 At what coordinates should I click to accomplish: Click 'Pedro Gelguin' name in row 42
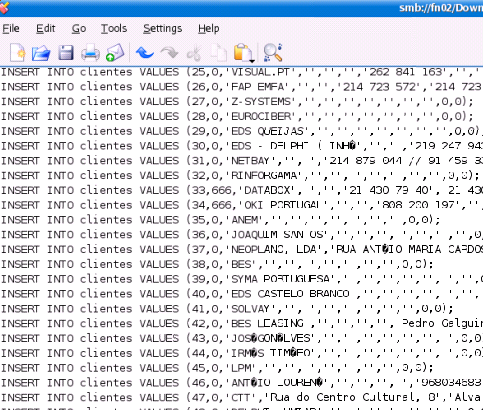442,323
